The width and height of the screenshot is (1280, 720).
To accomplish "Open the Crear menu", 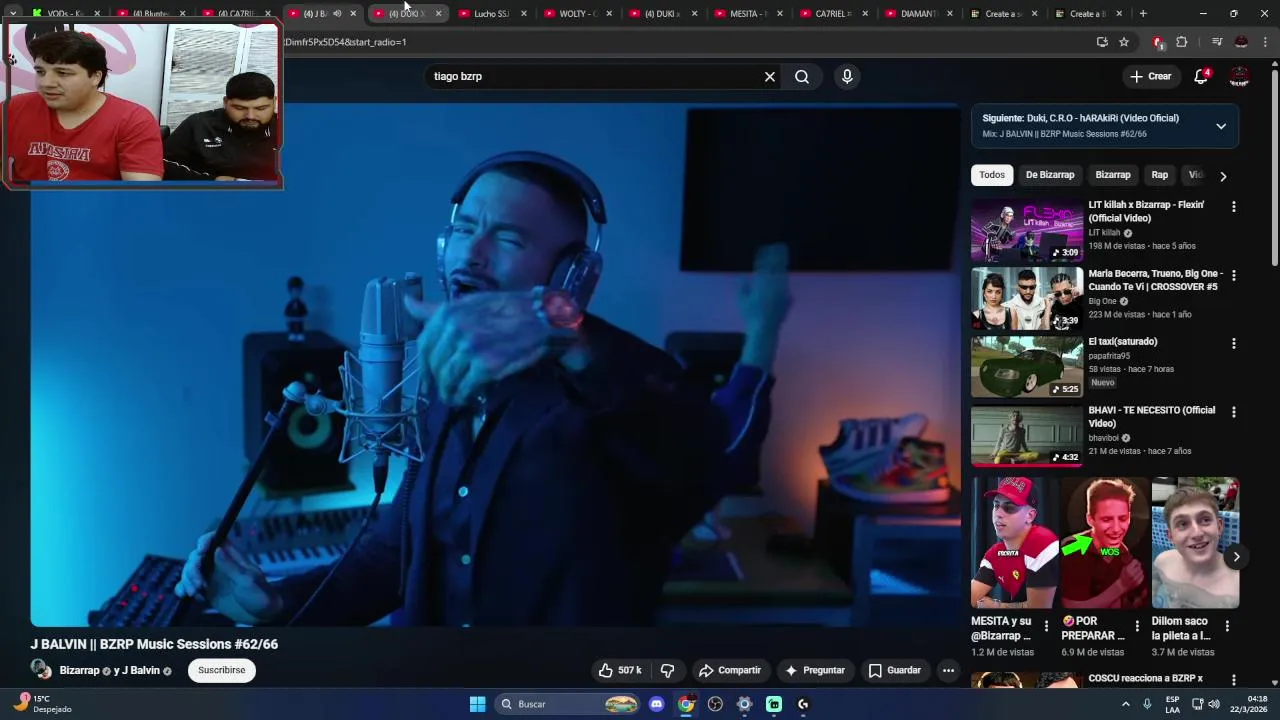I will (x=1150, y=76).
